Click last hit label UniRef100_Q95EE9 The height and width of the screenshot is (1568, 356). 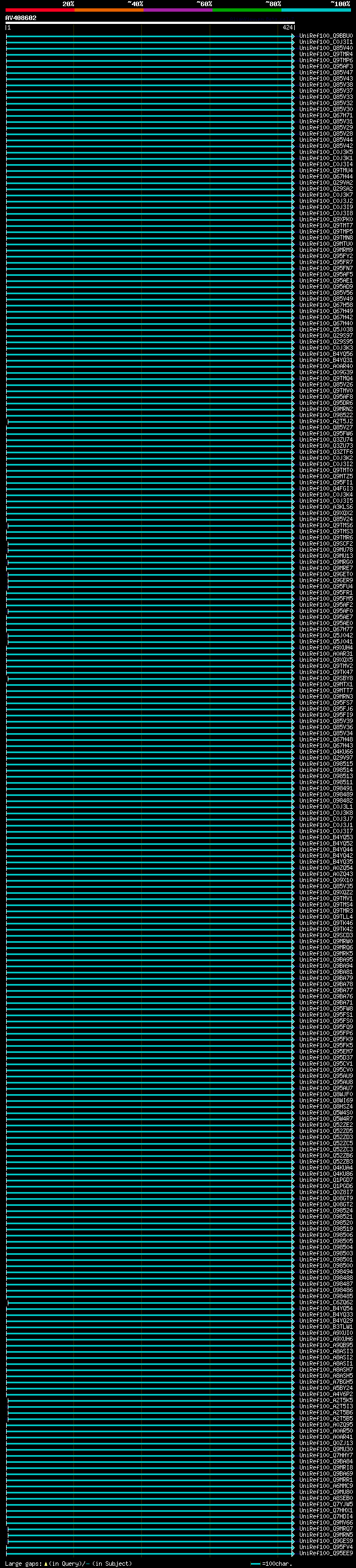326,1553
